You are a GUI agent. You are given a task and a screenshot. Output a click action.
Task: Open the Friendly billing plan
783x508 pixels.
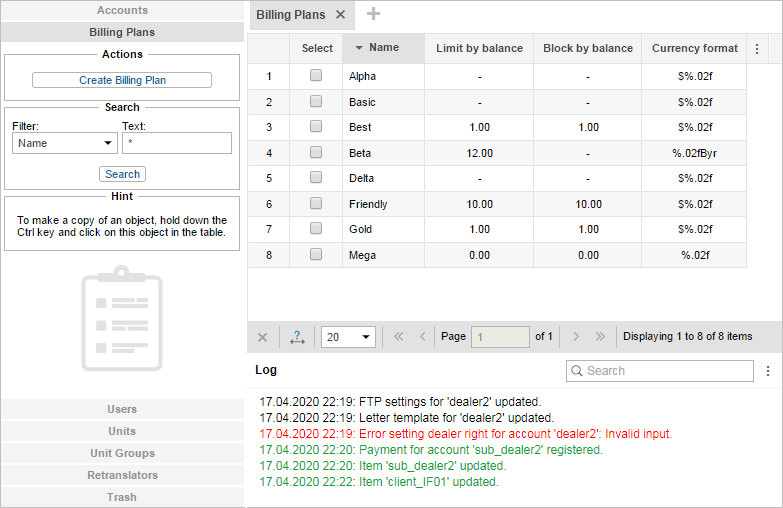[x=368, y=204]
